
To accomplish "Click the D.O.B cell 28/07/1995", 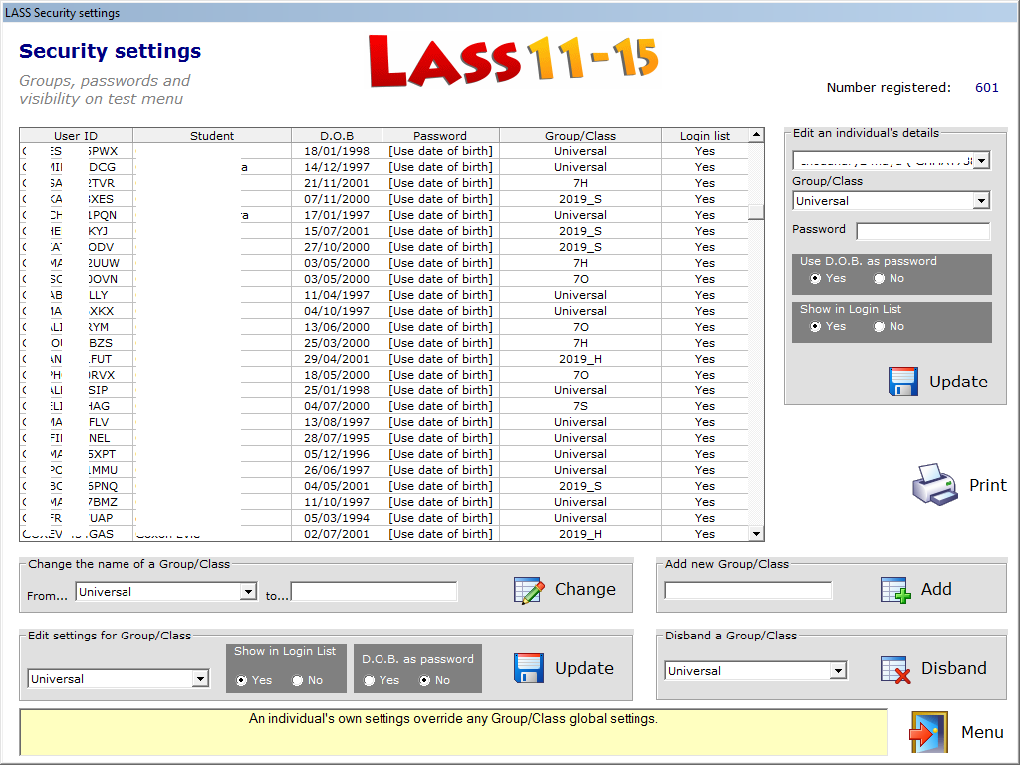I will click(x=337, y=438).
